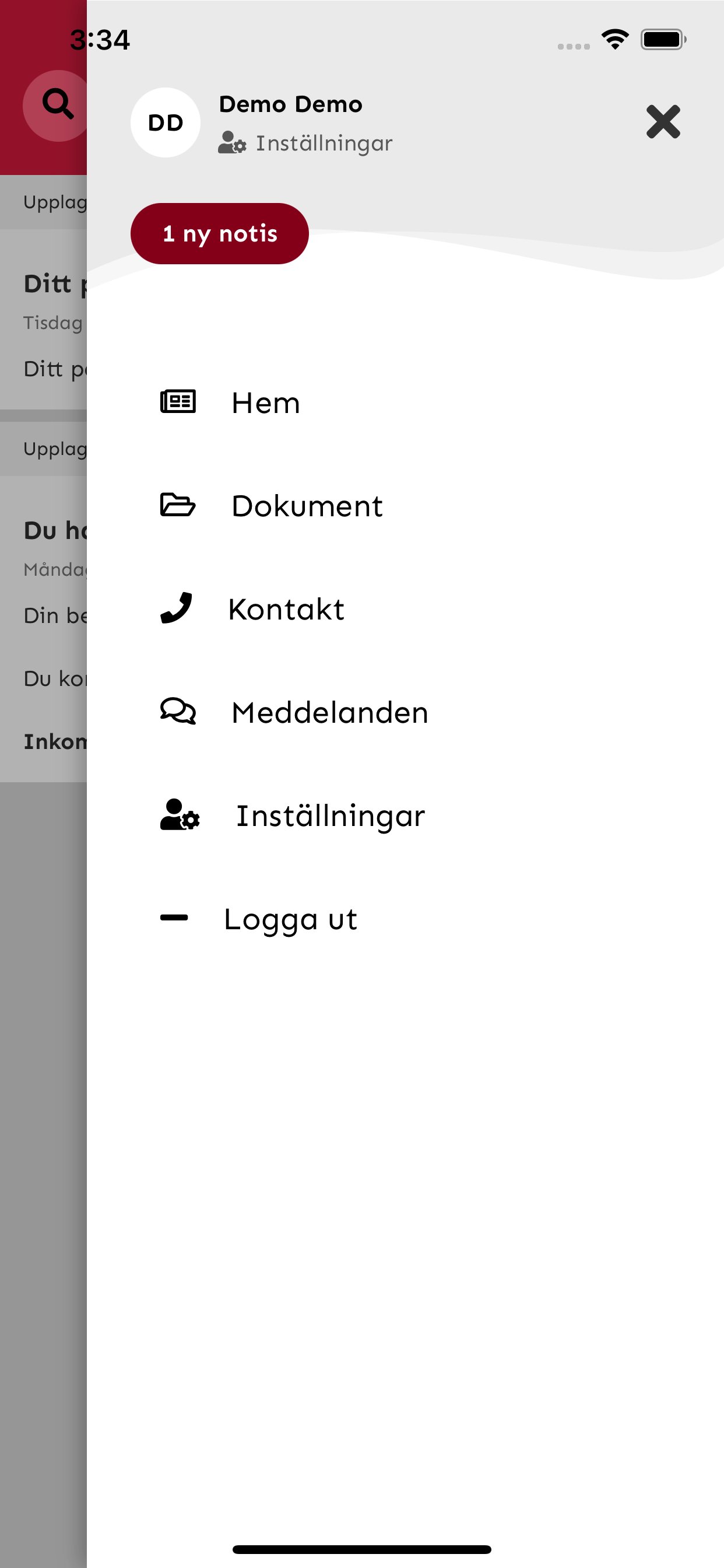The image size is (724, 1568).
Task: Close the side menu with X
Action: [663, 122]
